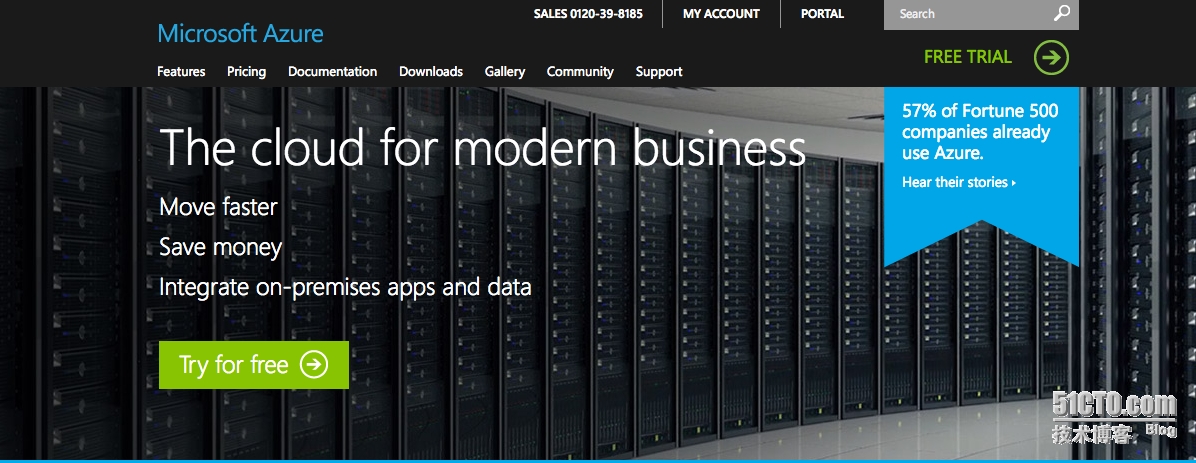The height and width of the screenshot is (463, 1196).
Task: Open the Pricing menu
Action: click(246, 72)
